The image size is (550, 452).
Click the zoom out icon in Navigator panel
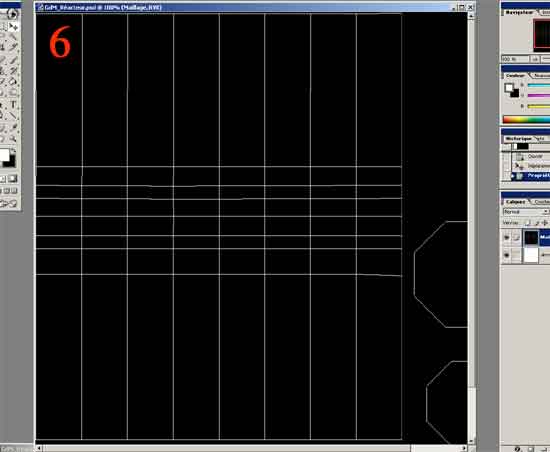coord(535,59)
